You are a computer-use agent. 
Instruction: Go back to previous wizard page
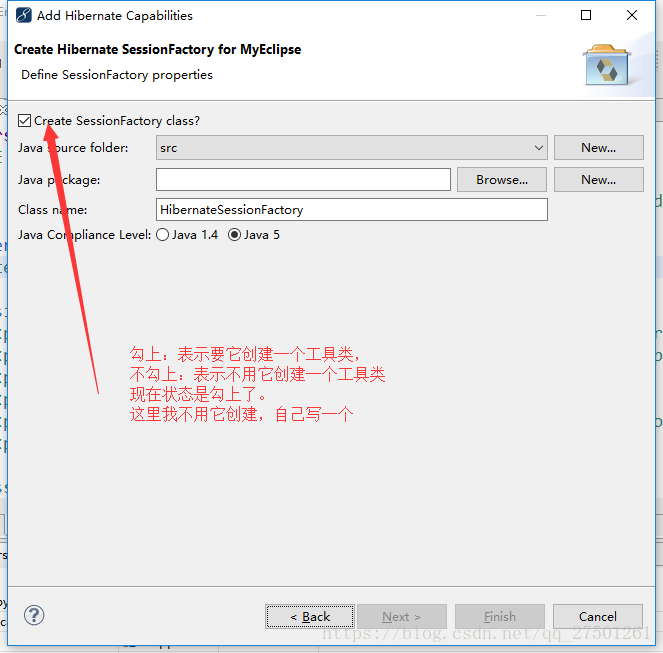point(310,616)
